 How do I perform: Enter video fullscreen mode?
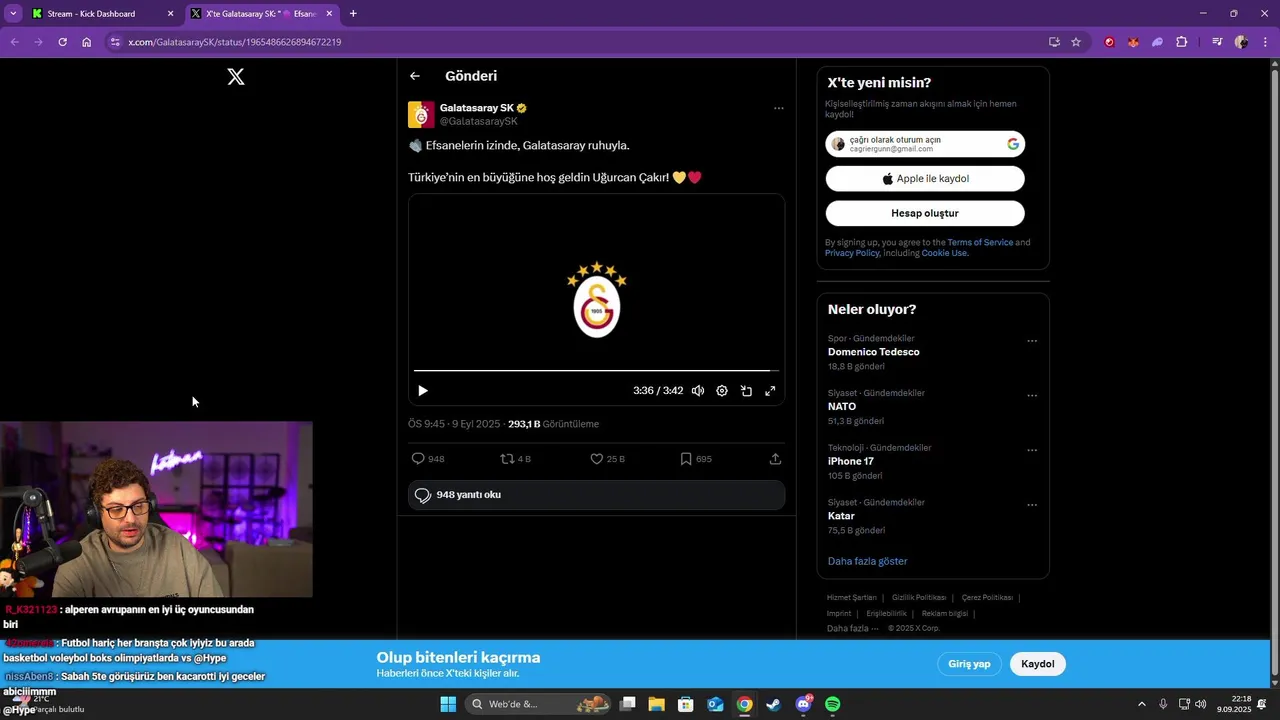770,391
